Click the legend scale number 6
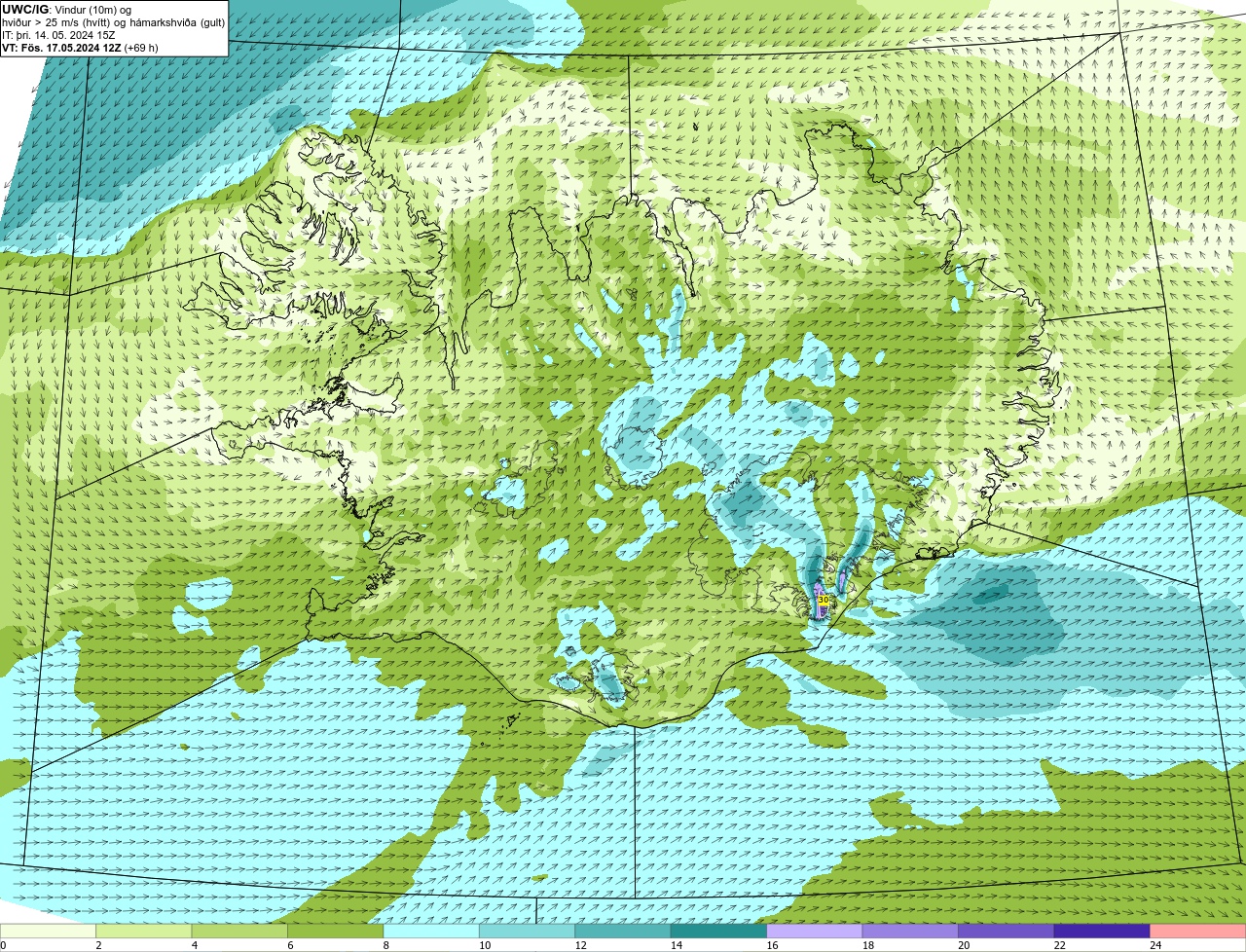The image size is (1246, 952). click(x=290, y=945)
